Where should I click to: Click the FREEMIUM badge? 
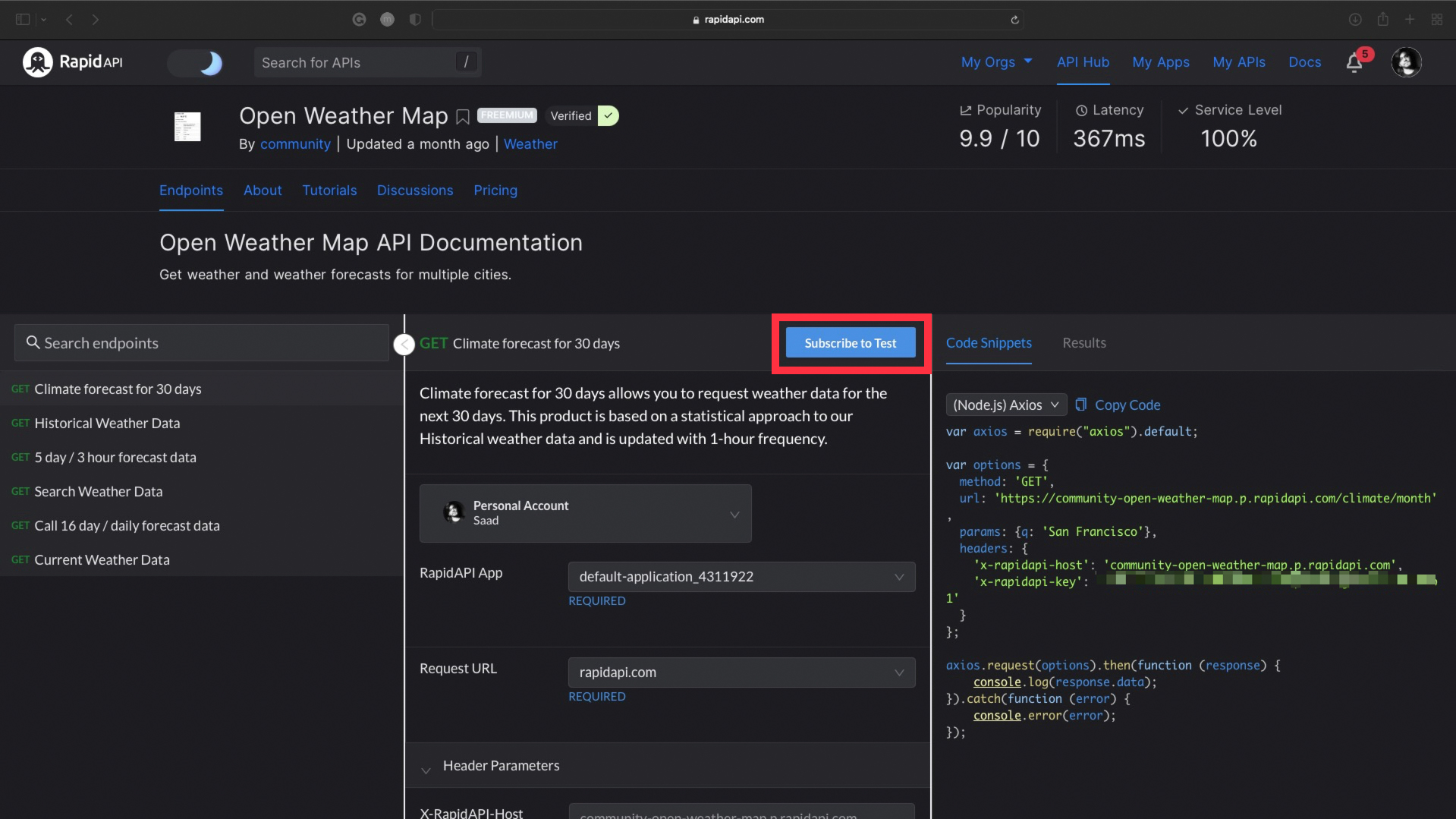click(507, 115)
